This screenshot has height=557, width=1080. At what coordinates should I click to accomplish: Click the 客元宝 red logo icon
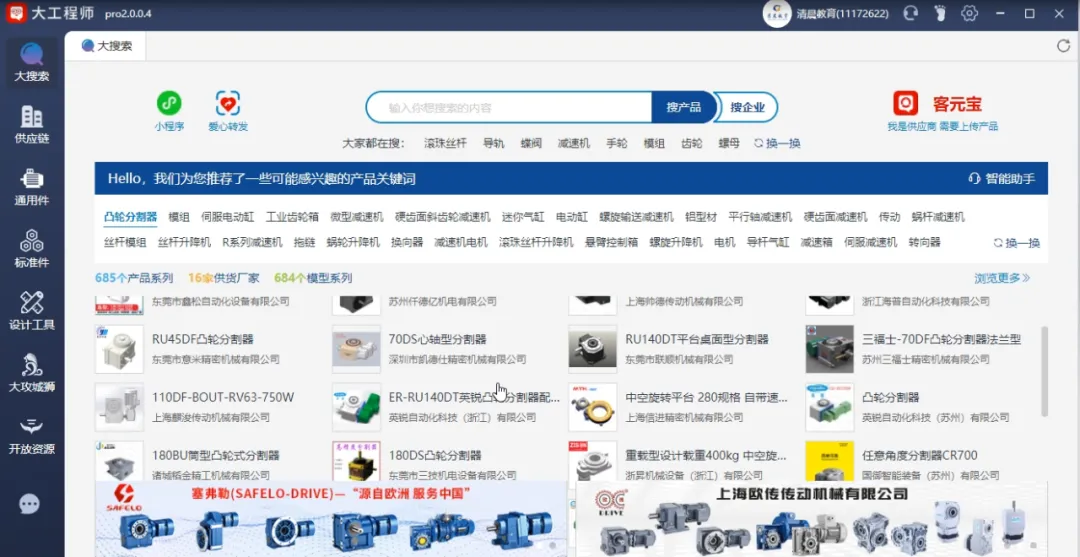tap(906, 103)
